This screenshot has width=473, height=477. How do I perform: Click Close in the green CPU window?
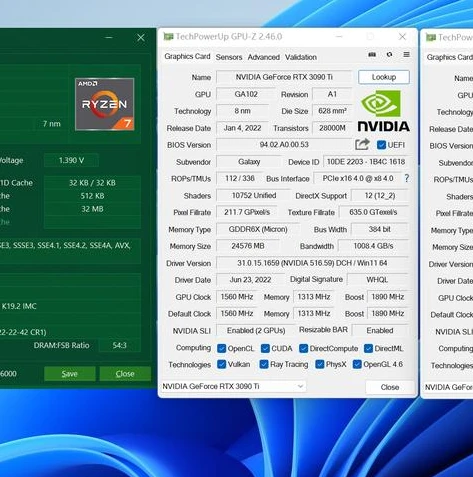(125, 374)
